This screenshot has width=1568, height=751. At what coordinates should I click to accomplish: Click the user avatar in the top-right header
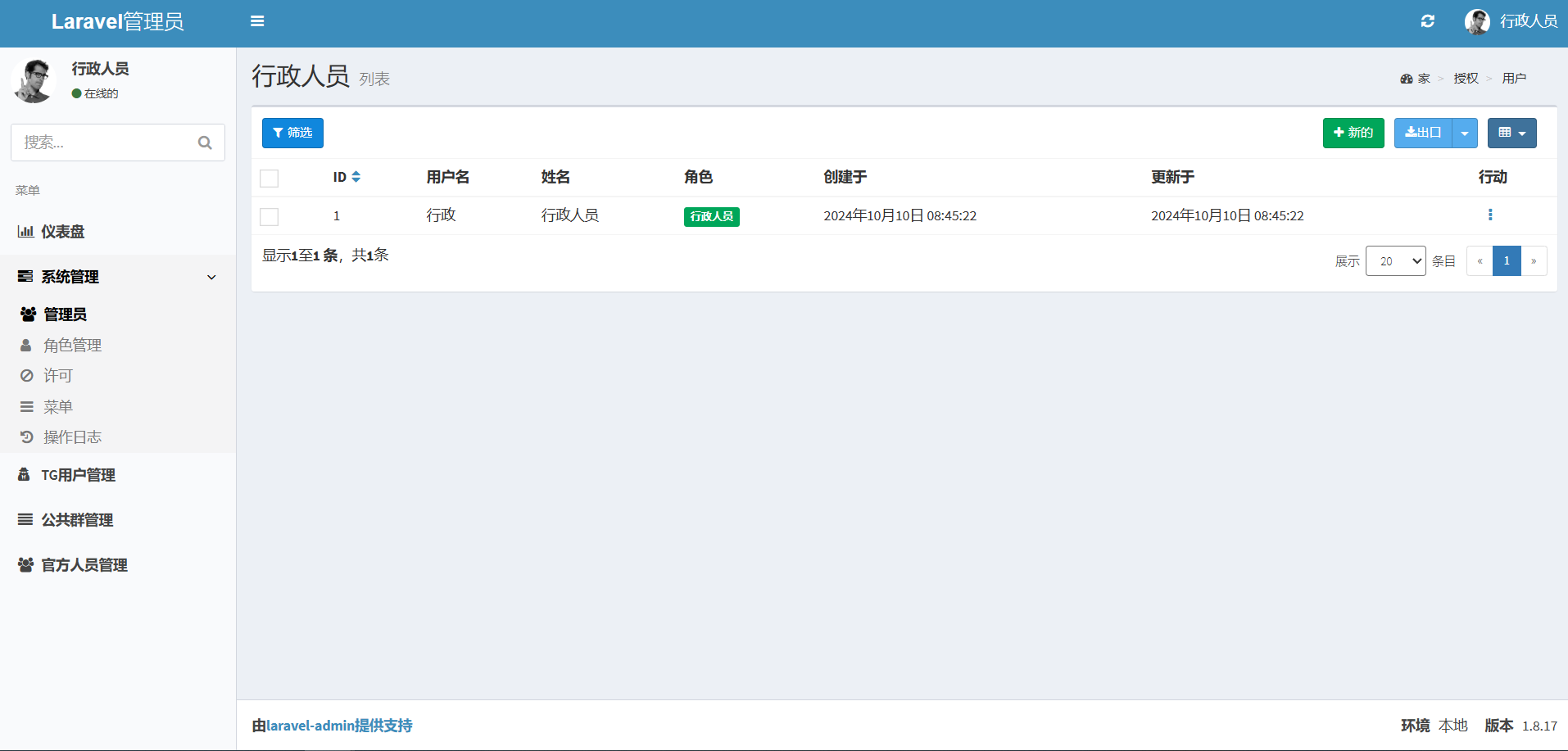1477,21
